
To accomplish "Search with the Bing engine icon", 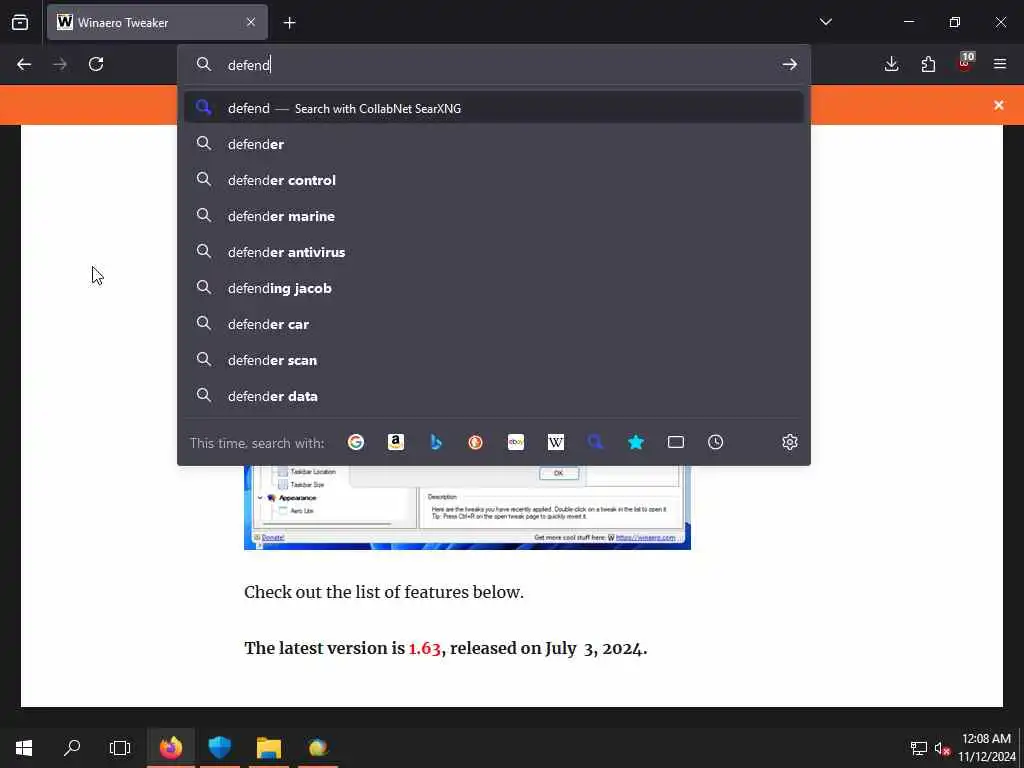I will pos(436,442).
